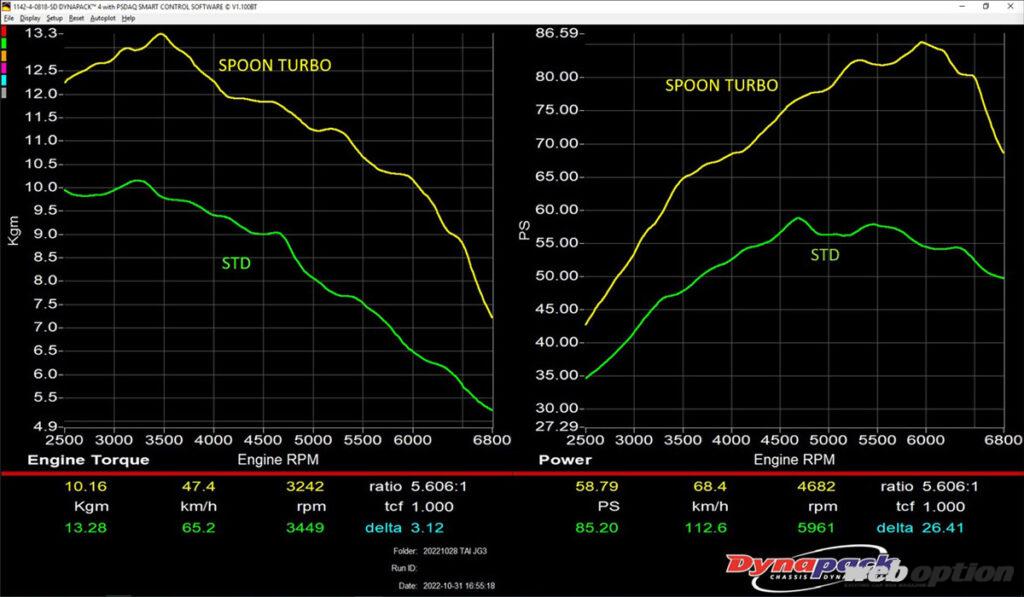Click the Power graph title

(565, 460)
